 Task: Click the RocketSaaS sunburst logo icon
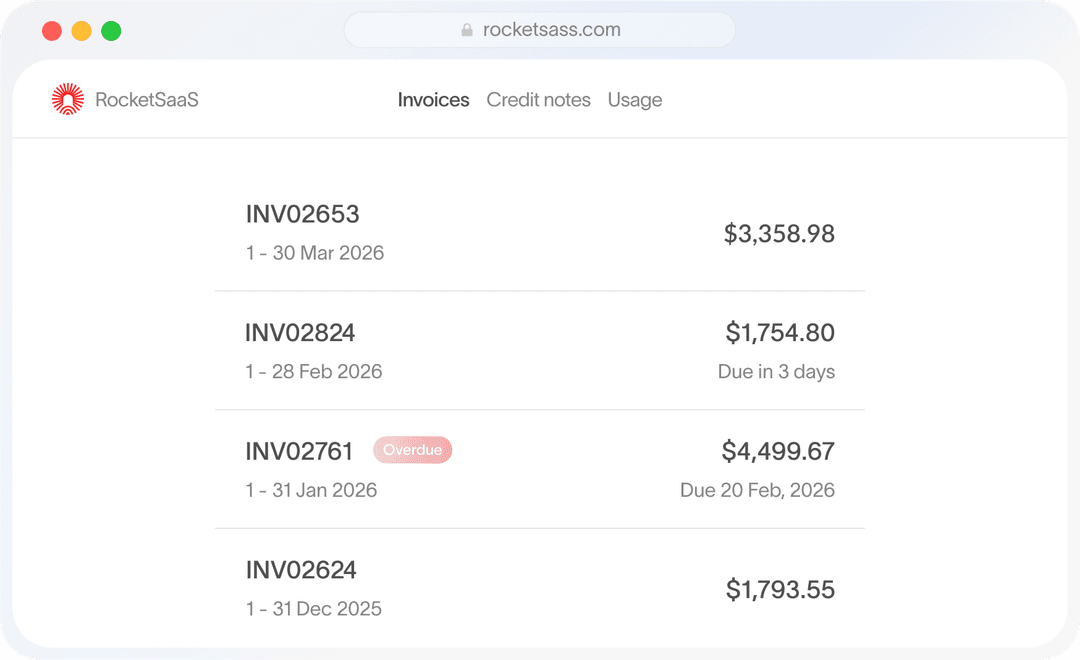coord(68,99)
